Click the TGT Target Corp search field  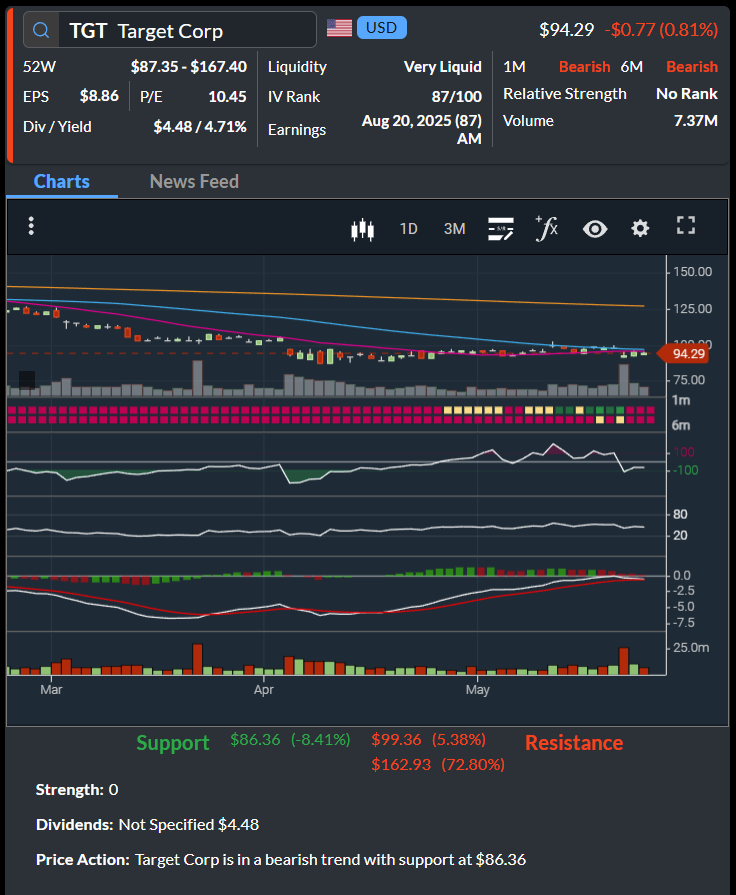coord(170,30)
